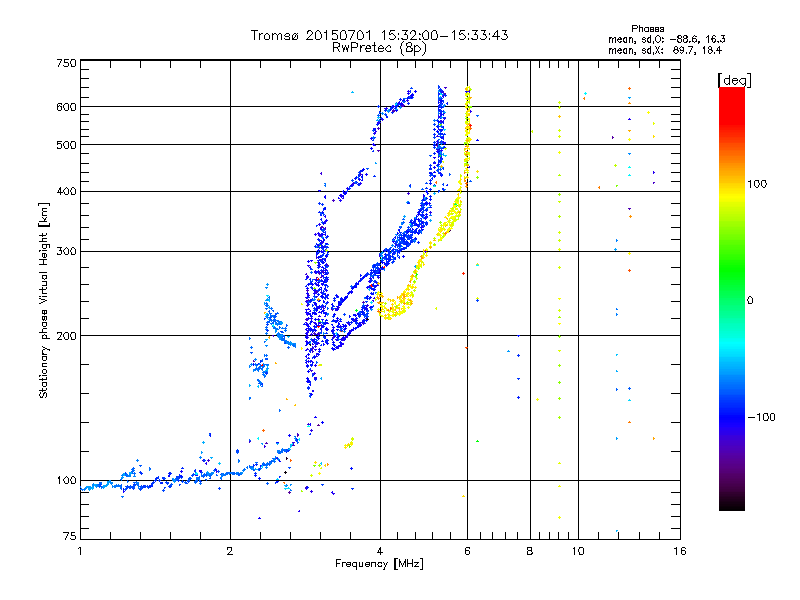Viewport: 800px width, 600px height.
Task: Click the x-axis tick label '8'
Action: (x=530, y=551)
